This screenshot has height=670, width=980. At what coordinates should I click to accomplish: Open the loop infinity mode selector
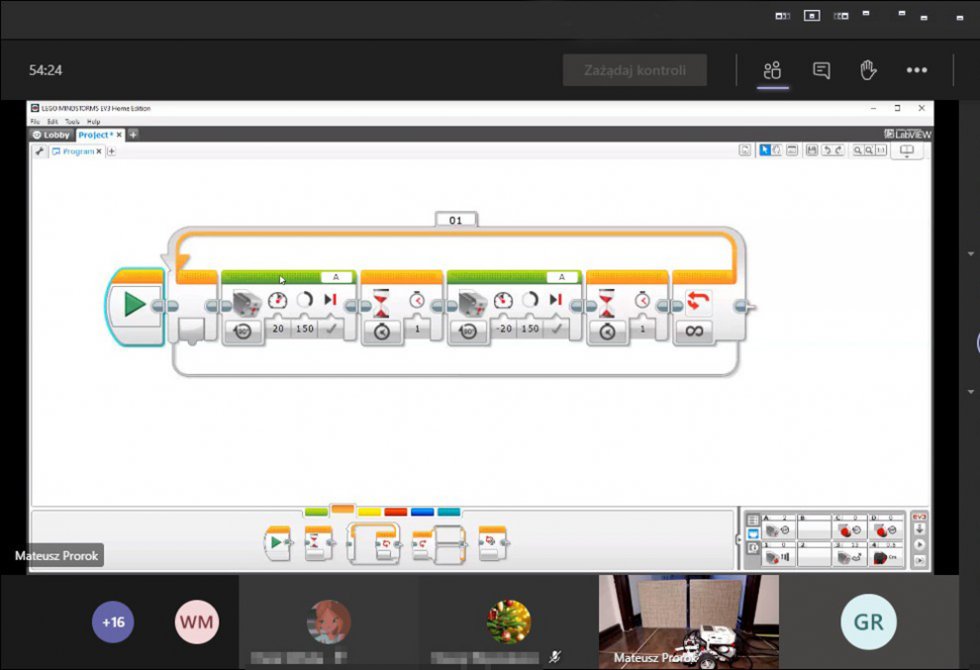694,331
